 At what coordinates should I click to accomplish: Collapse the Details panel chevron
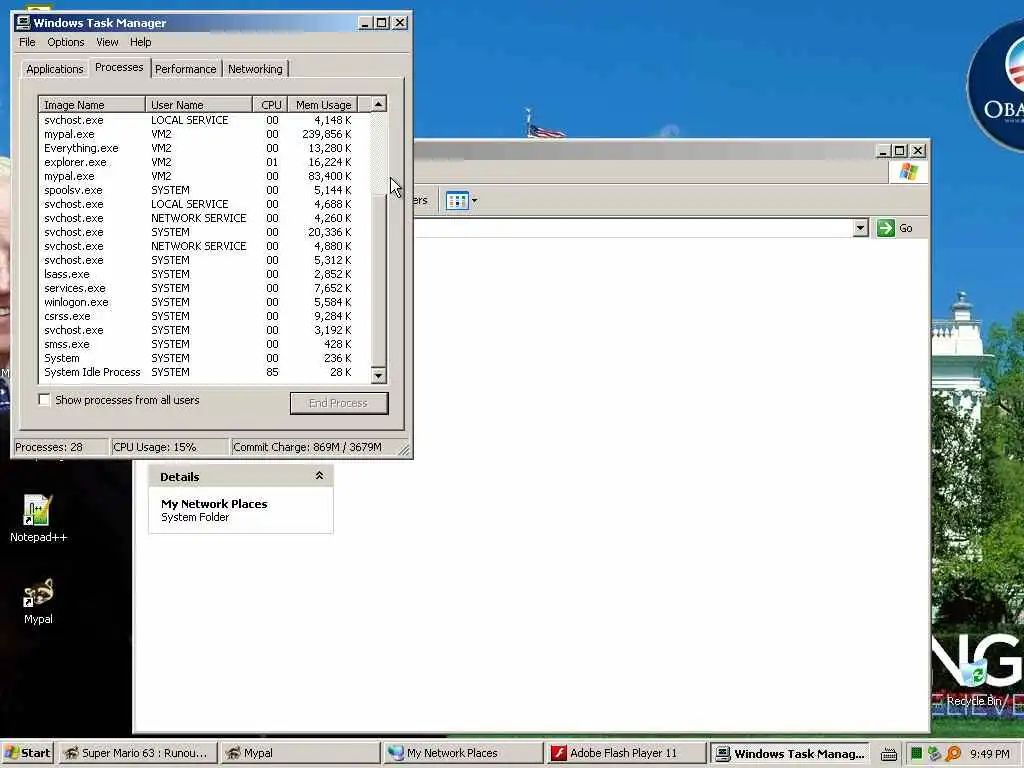pos(319,475)
